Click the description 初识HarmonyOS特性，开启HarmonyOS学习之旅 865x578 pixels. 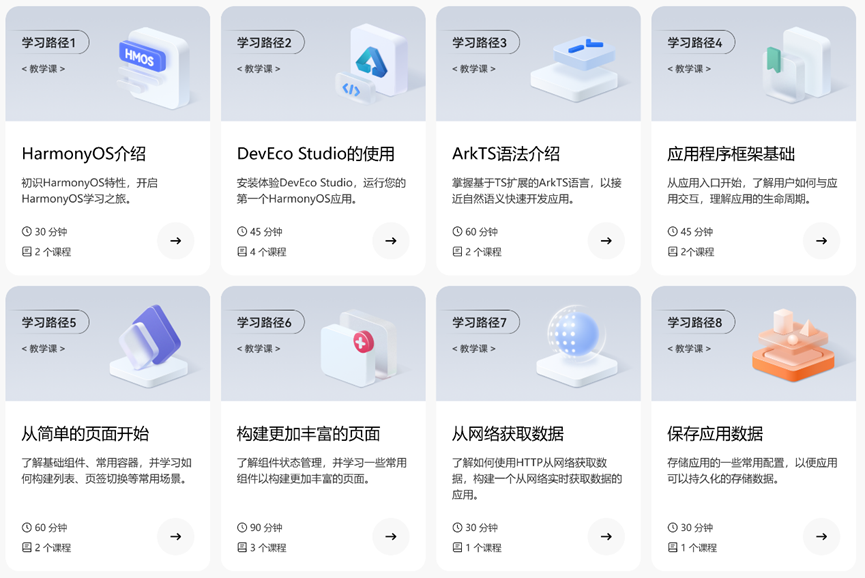89,190
